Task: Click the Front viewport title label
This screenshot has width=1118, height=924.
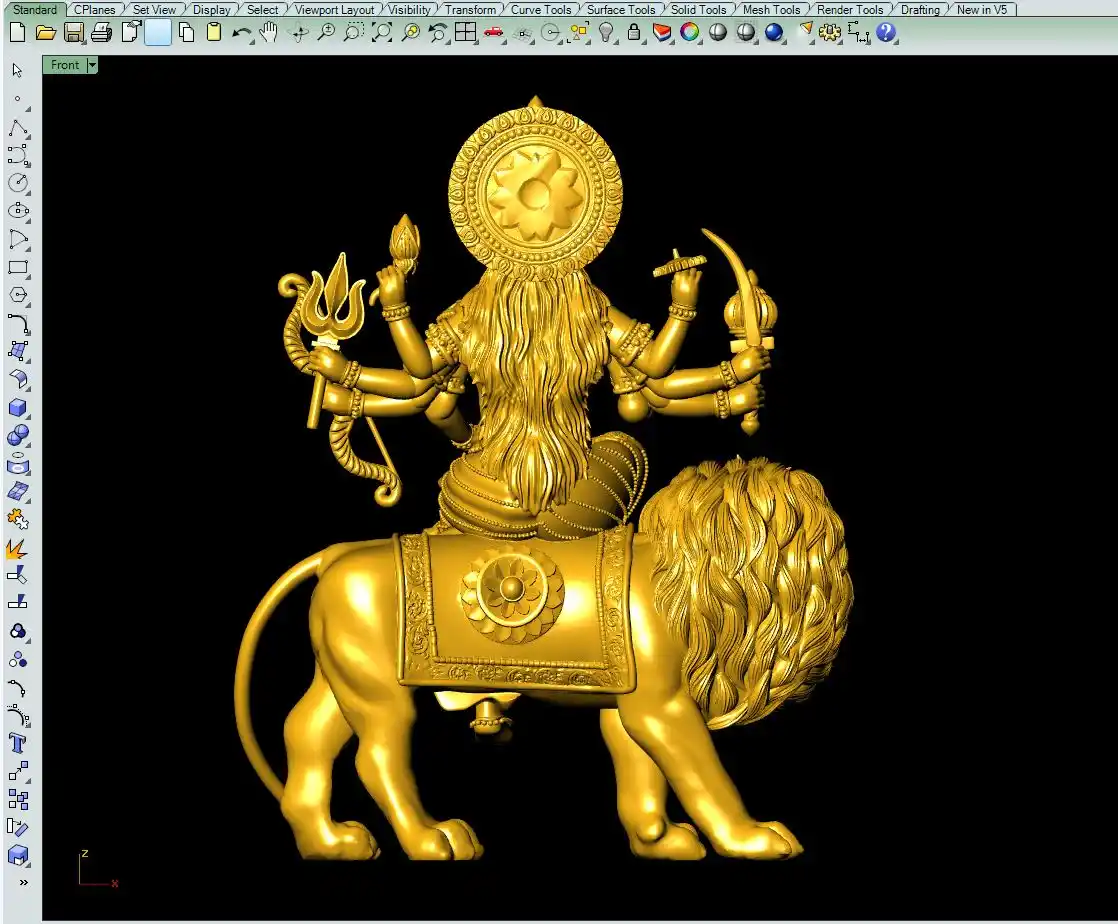Action: 65,65
